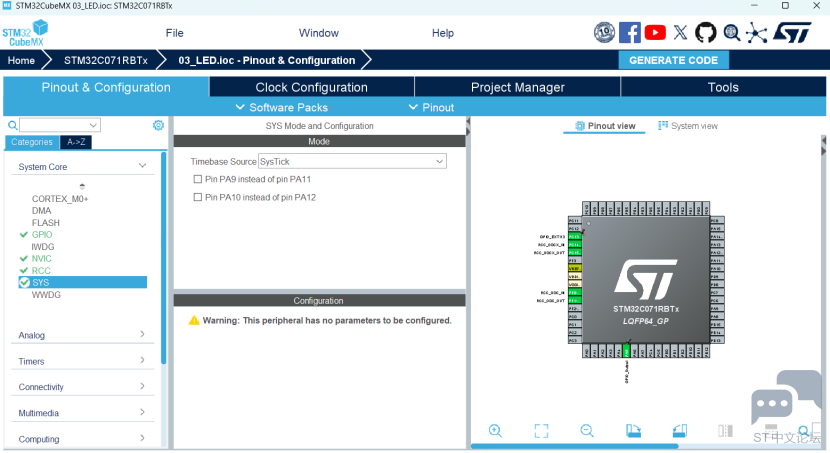Zoom in on the pinout view

click(x=495, y=431)
